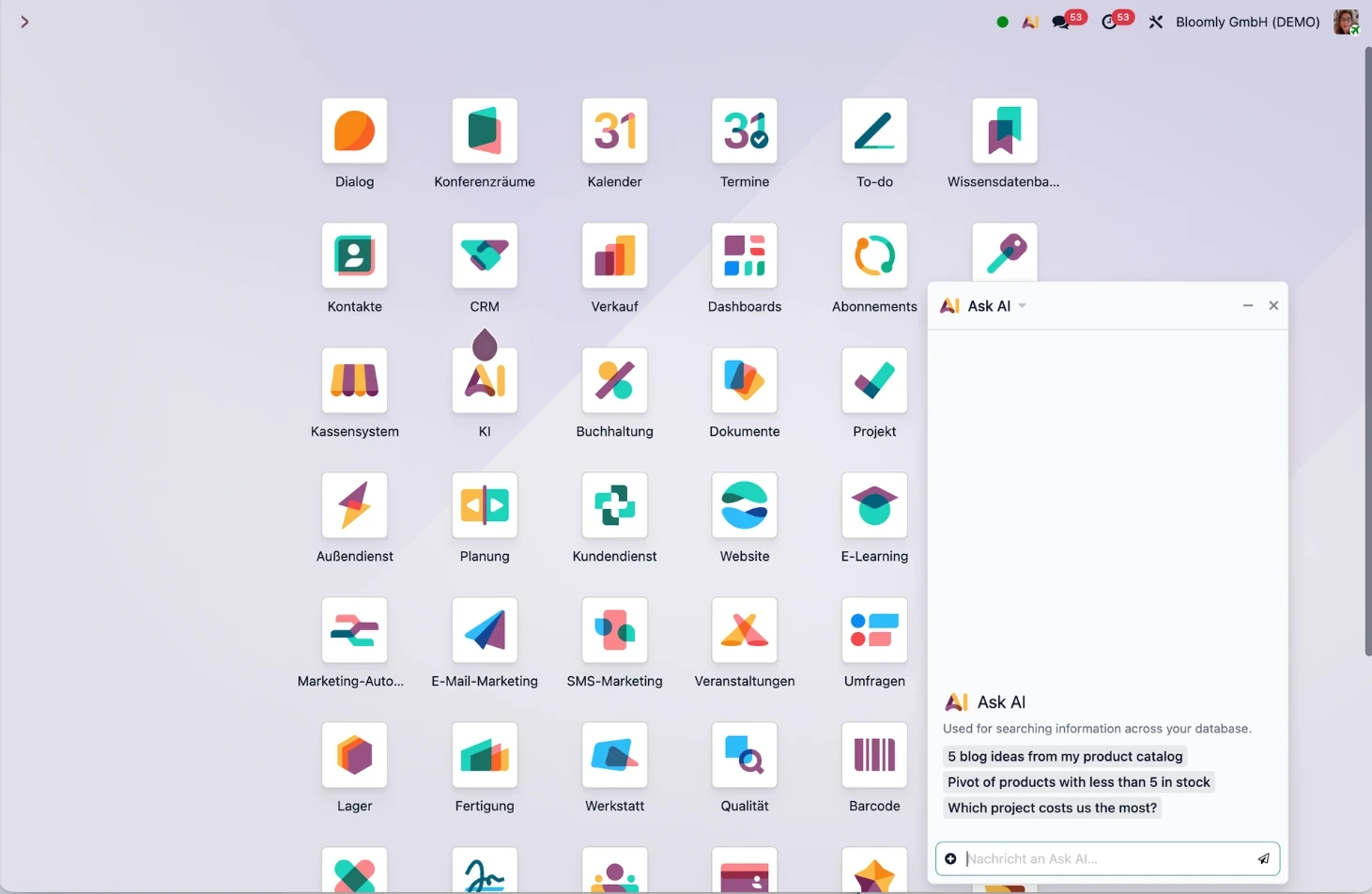The height and width of the screenshot is (894, 1372).
Task: Toggle your green online status indicator
Action: 1001,21
